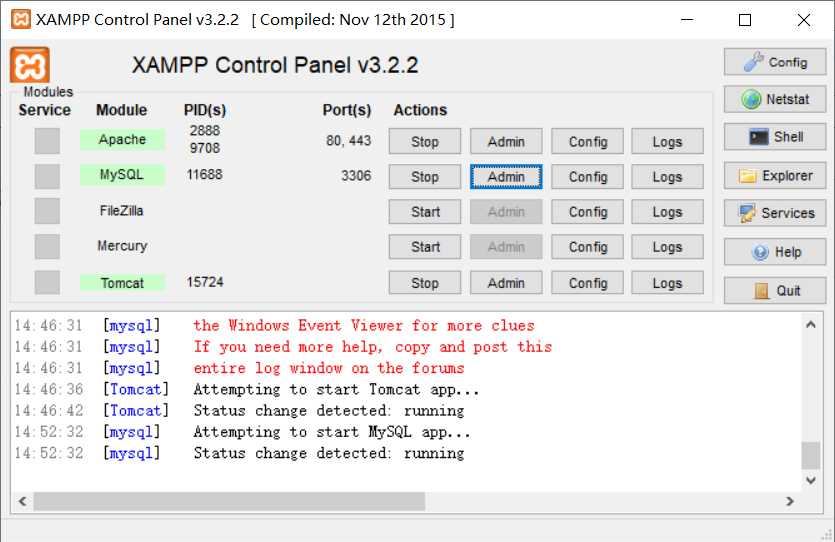Open Netstat with the globe icon
The width and height of the screenshot is (835, 542).
775,99
